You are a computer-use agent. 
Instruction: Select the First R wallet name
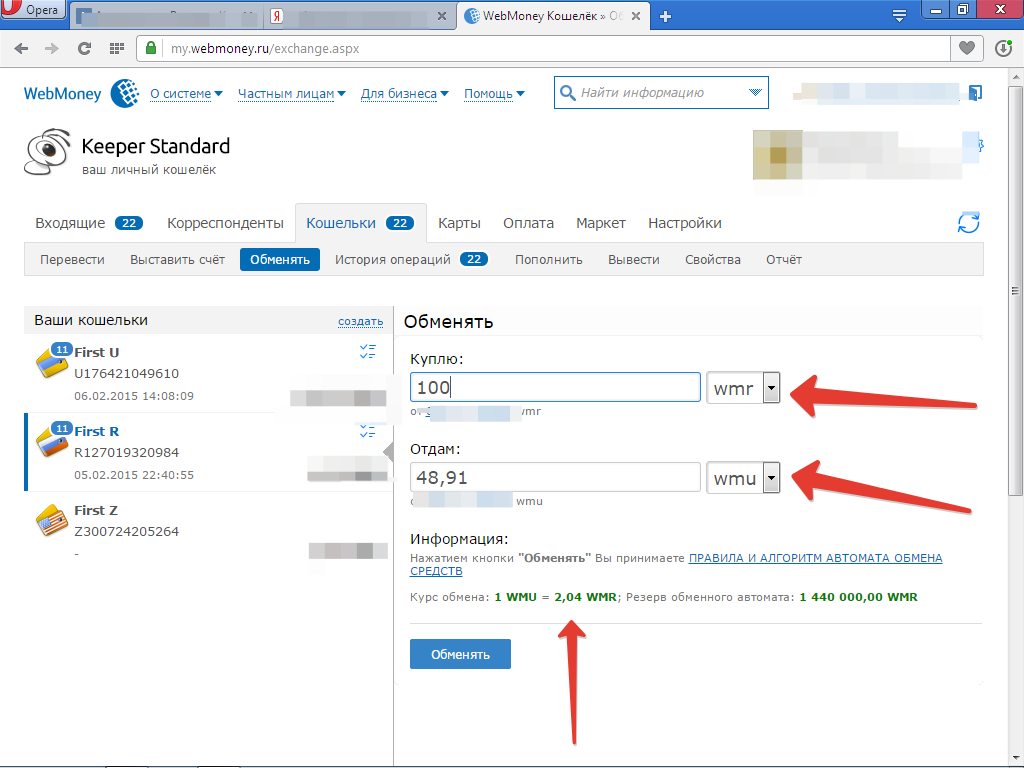tap(97, 431)
